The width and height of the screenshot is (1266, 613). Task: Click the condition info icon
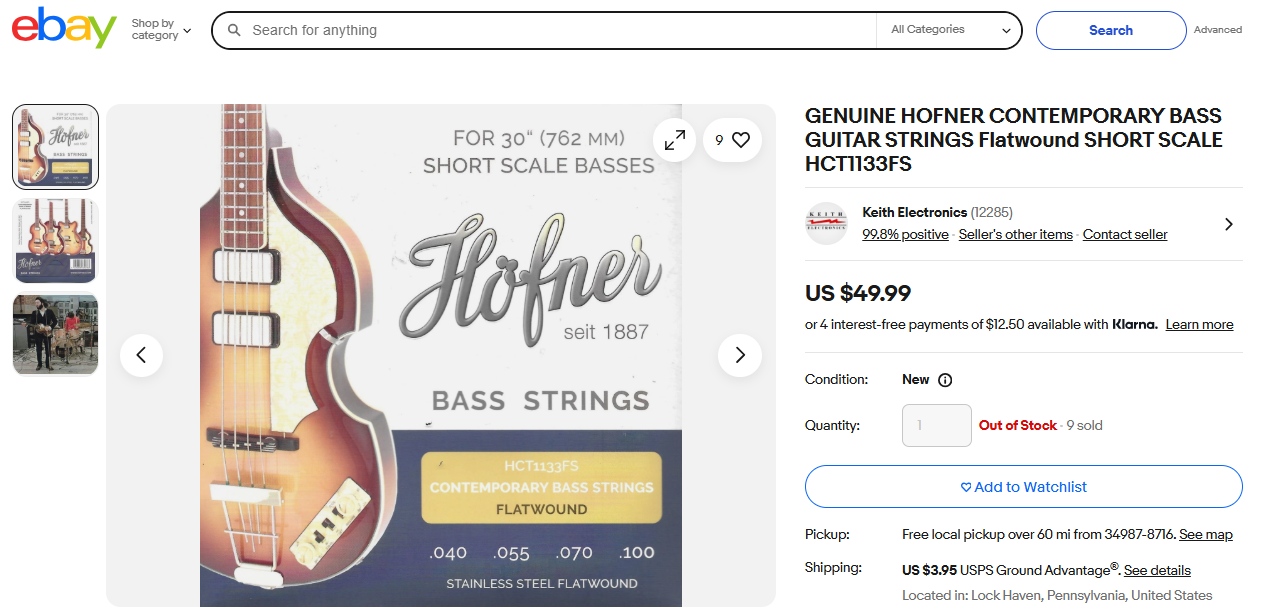coord(945,380)
